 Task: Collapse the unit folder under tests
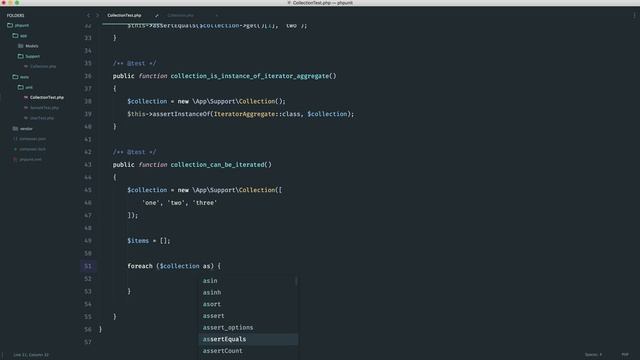point(29,87)
